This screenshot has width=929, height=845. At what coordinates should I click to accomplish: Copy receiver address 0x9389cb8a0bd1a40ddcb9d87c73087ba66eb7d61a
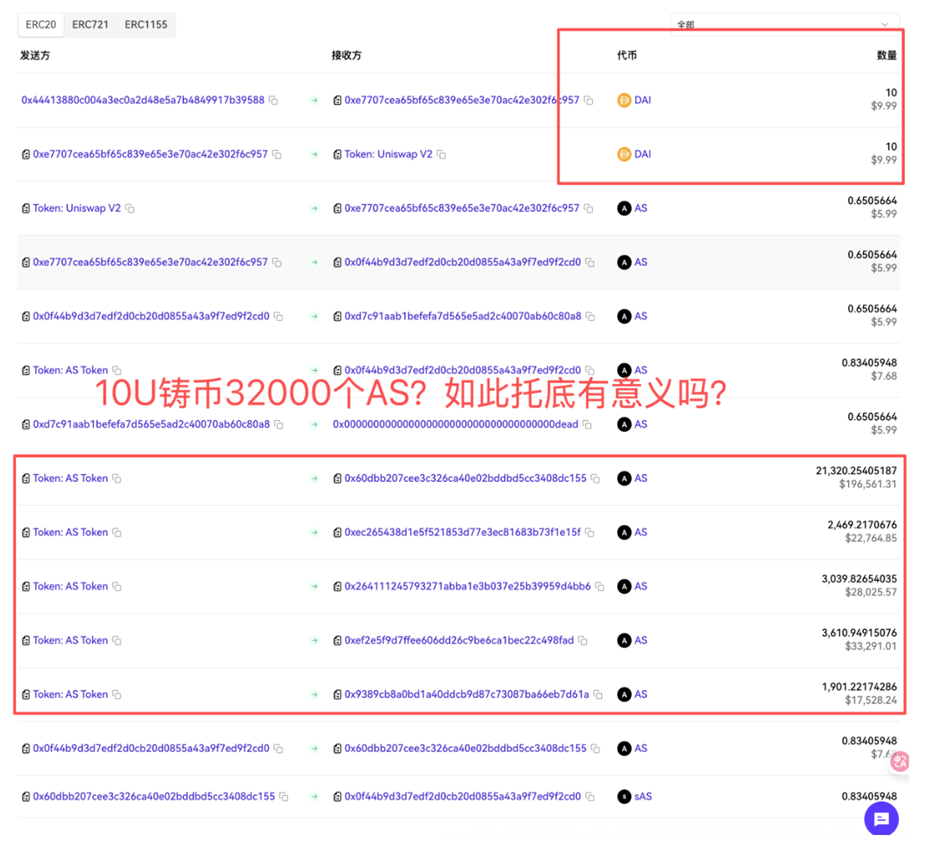598,695
